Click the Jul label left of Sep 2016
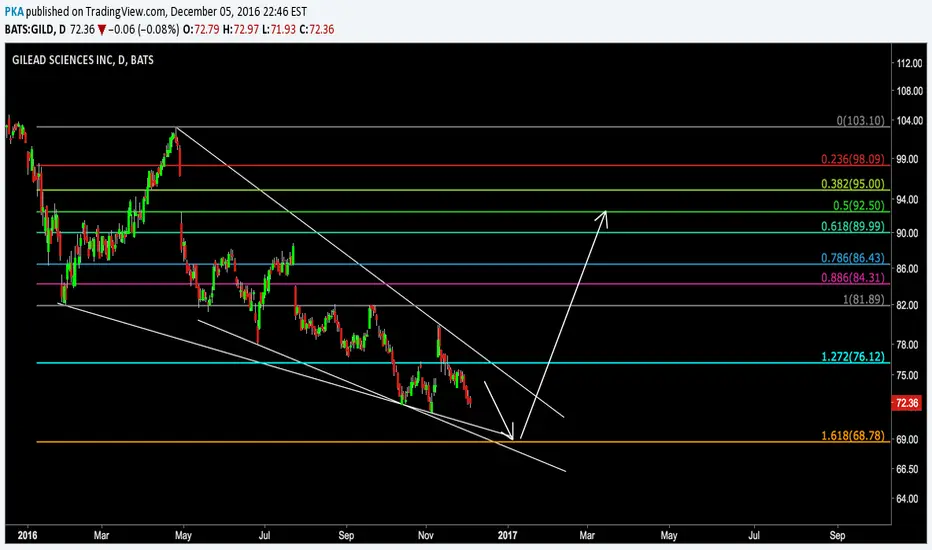Image resolution: width=932 pixels, height=550 pixels. point(265,535)
